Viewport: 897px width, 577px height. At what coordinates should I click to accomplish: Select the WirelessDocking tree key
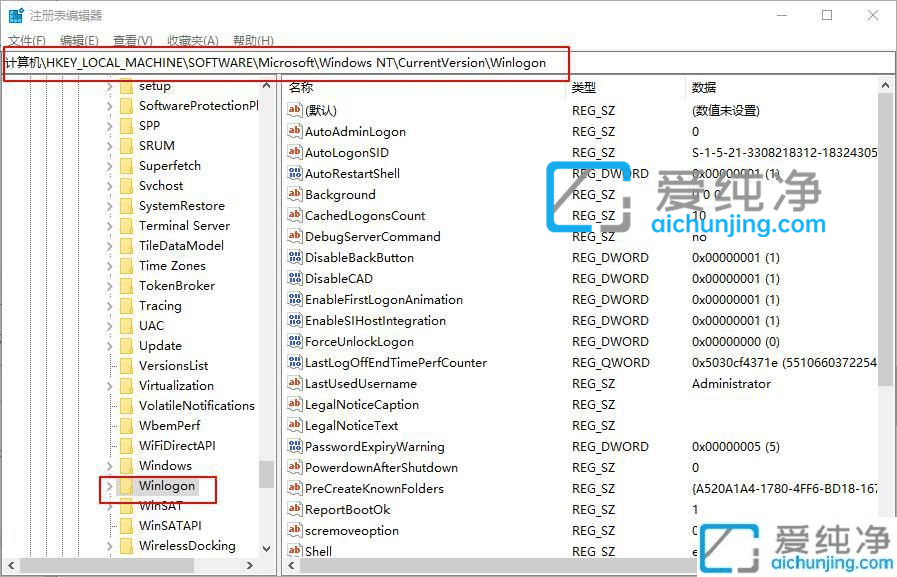pos(187,546)
